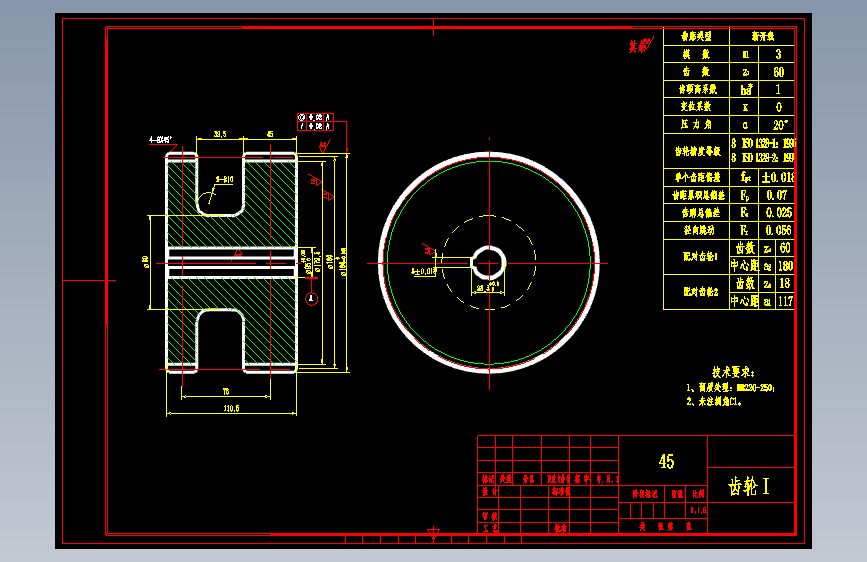The image size is (867, 562).
Task: Select the Fp value 0.07 cell
Action: [777, 195]
